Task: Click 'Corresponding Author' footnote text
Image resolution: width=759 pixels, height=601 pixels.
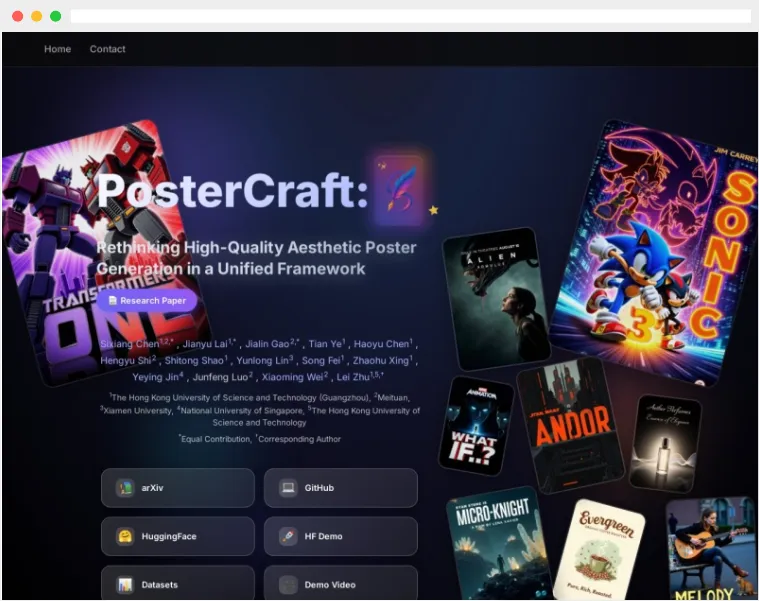Action: coord(299,439)
